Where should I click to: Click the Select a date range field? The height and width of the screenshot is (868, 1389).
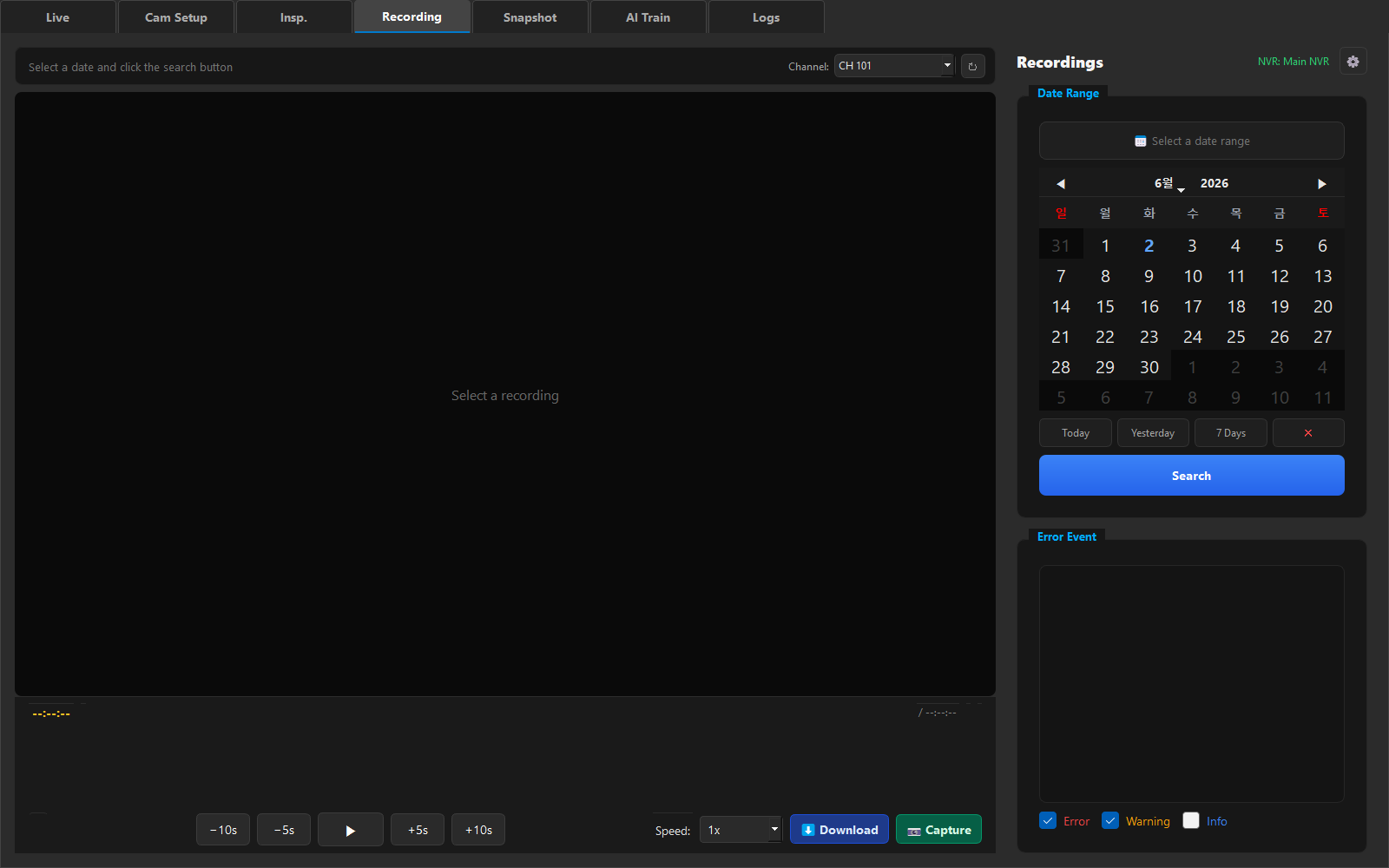(1191, 141)
